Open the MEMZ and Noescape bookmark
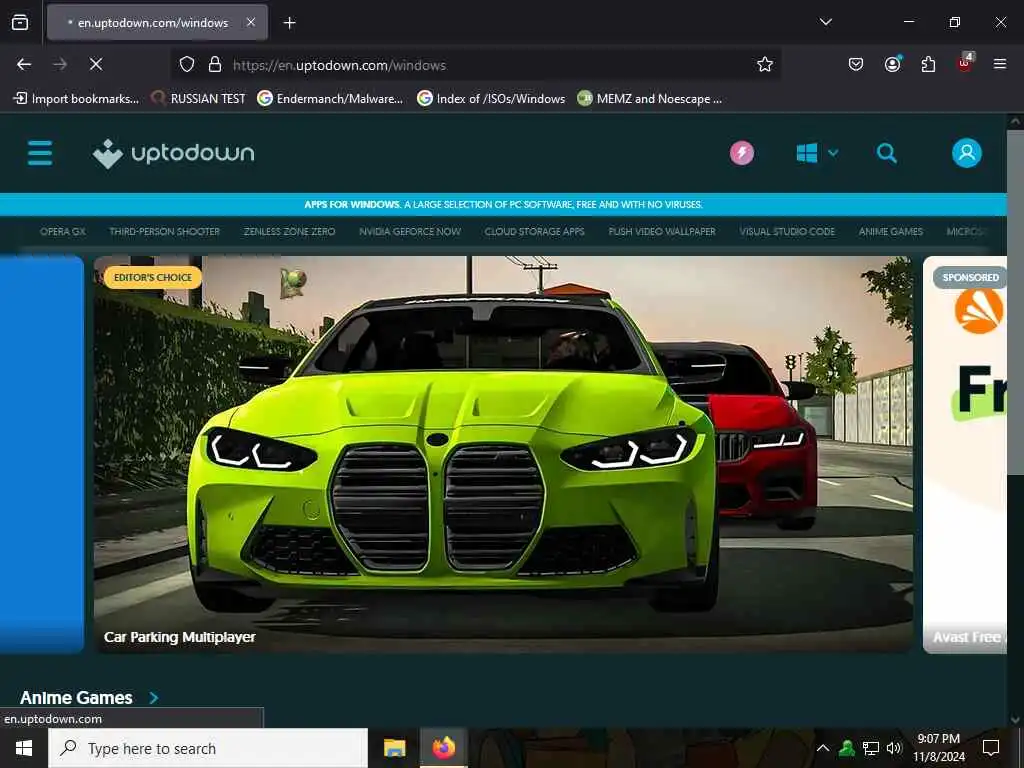 (650, 99)
